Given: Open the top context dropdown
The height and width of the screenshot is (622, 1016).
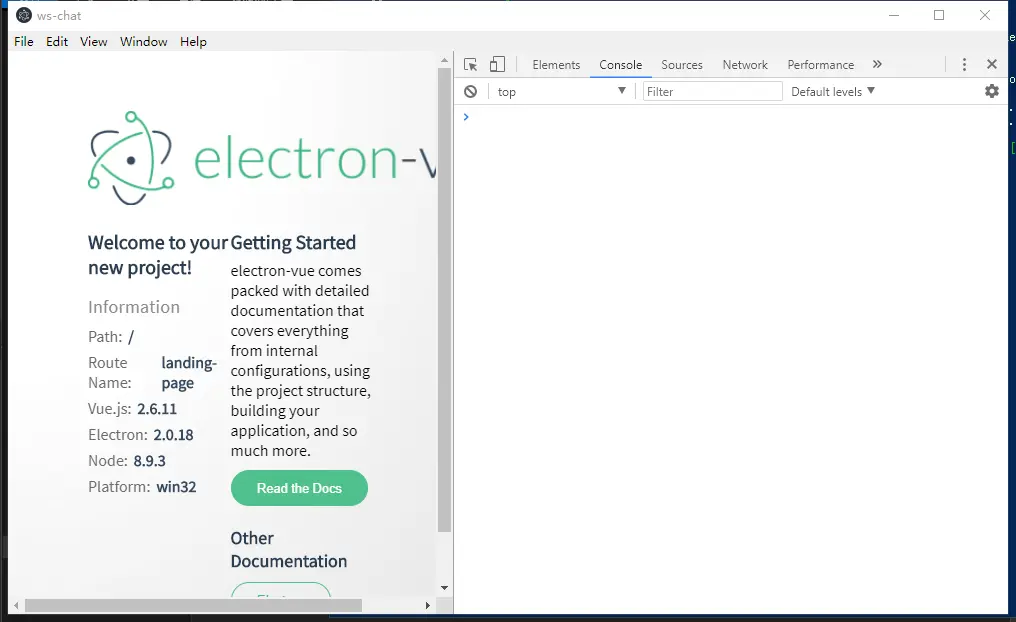Looking at the screenshot, I should [561, 91].
